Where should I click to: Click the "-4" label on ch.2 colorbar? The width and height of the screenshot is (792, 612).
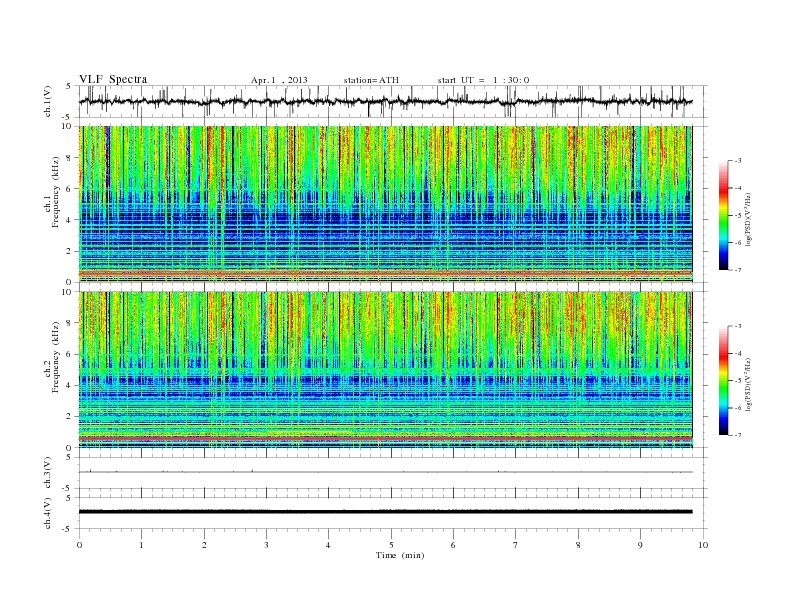(x=738, y=353)
